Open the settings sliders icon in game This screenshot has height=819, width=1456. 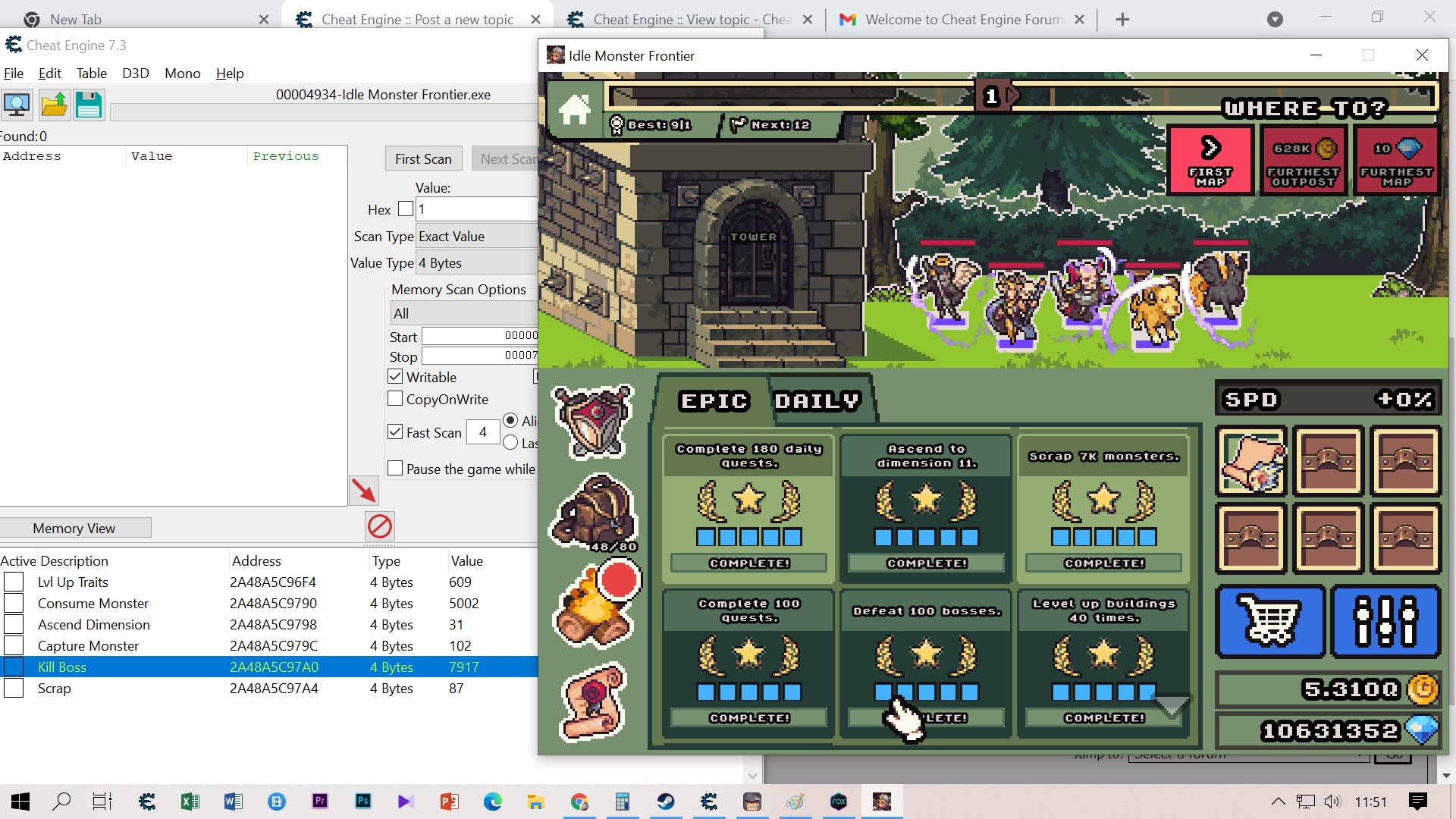point(1385,620)
